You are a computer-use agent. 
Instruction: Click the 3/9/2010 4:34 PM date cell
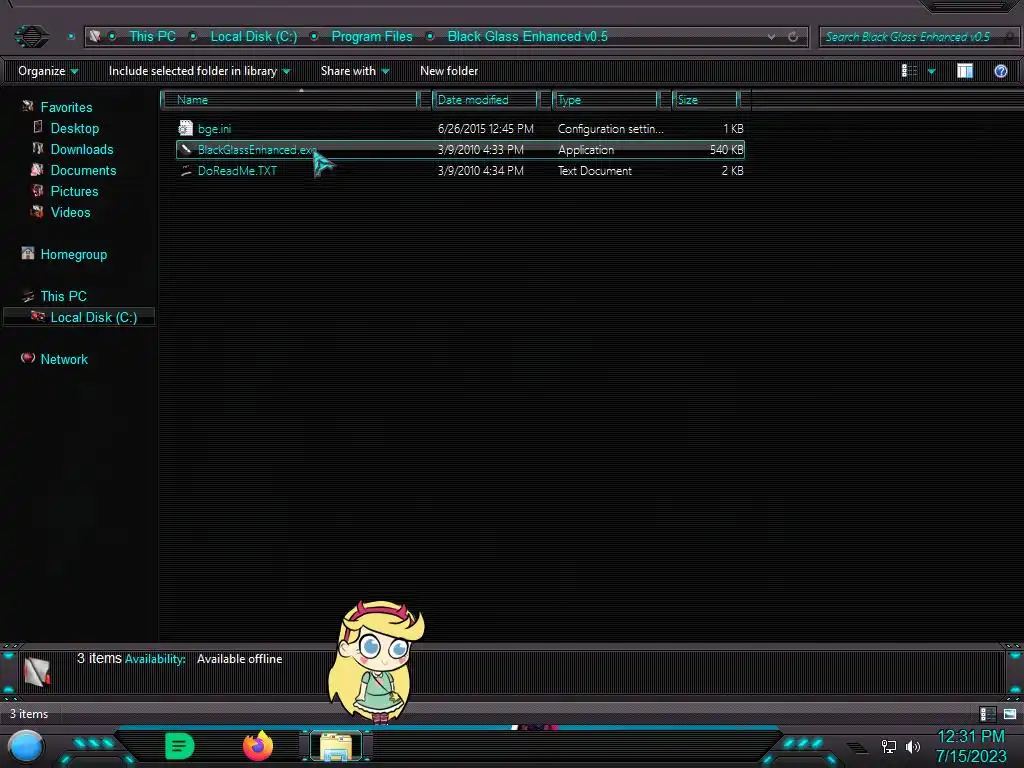(480, 170)
